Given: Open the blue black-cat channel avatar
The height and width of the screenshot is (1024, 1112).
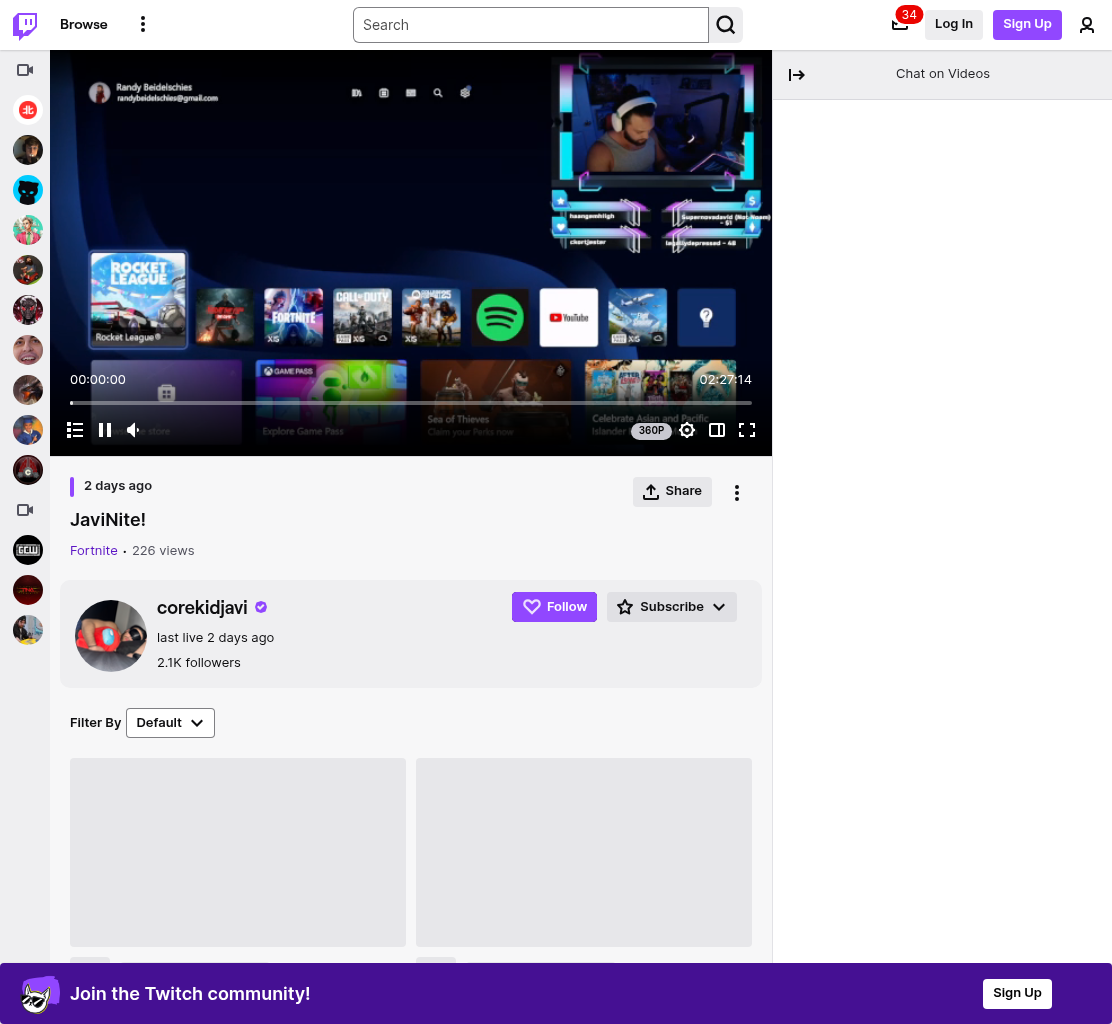Looking at the screenshot, I should tap(28, 190).
